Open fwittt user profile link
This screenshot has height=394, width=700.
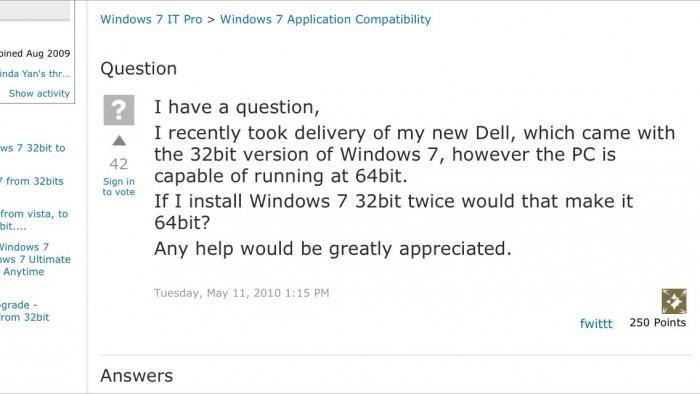click(596, 323)
